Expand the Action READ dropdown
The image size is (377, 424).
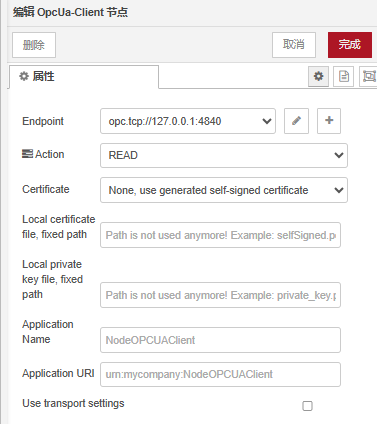[x=224, y=155]
